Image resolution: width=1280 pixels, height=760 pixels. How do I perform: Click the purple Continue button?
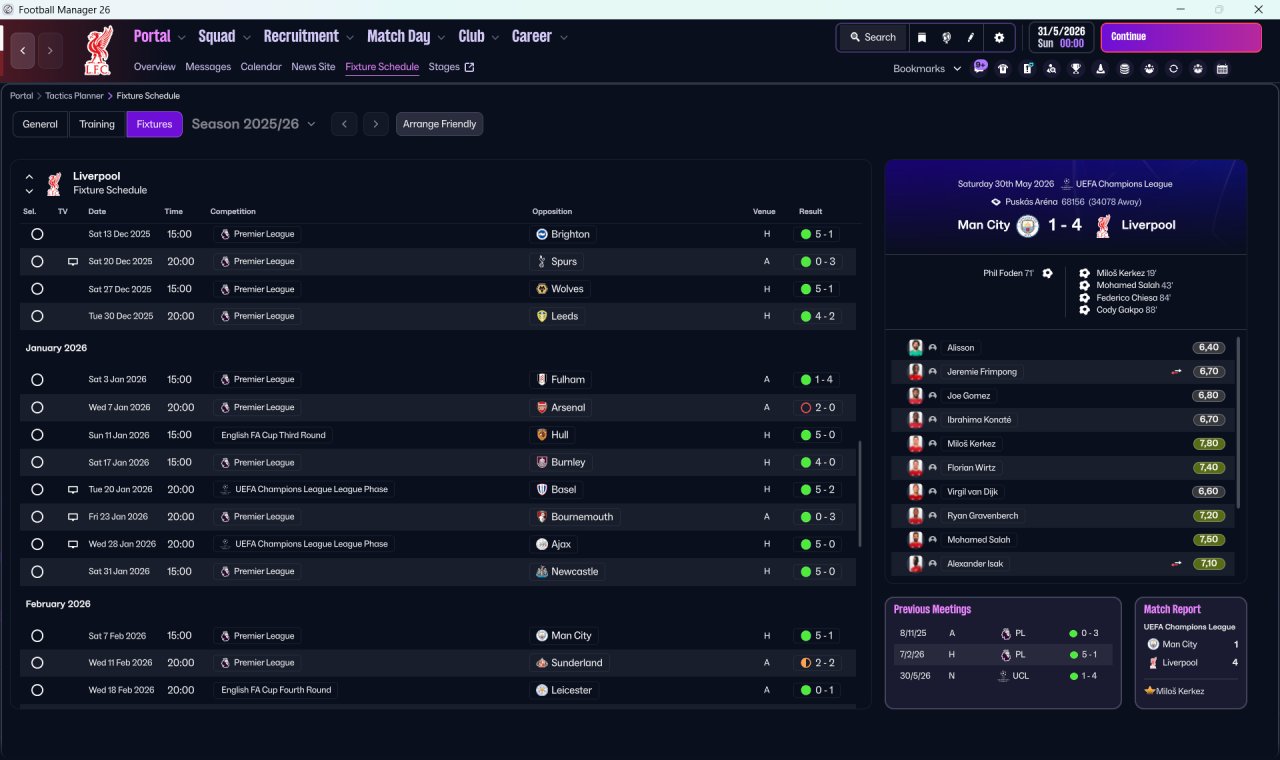pyautogui.click(x=1181, y=37)
